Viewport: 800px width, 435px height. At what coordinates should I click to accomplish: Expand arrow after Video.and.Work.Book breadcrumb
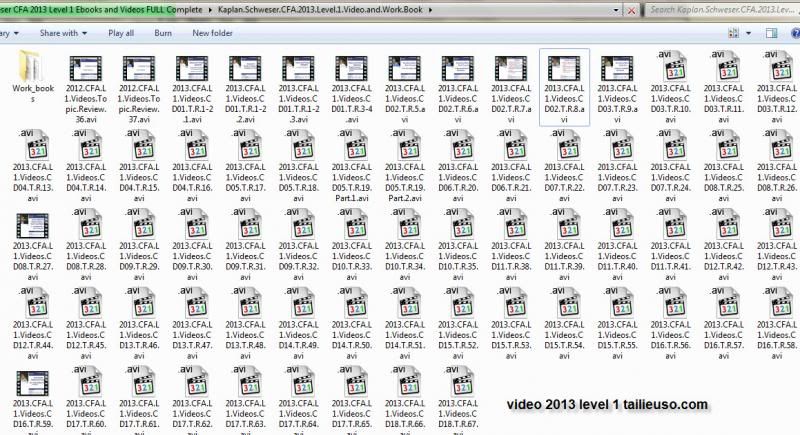(431, 10)
